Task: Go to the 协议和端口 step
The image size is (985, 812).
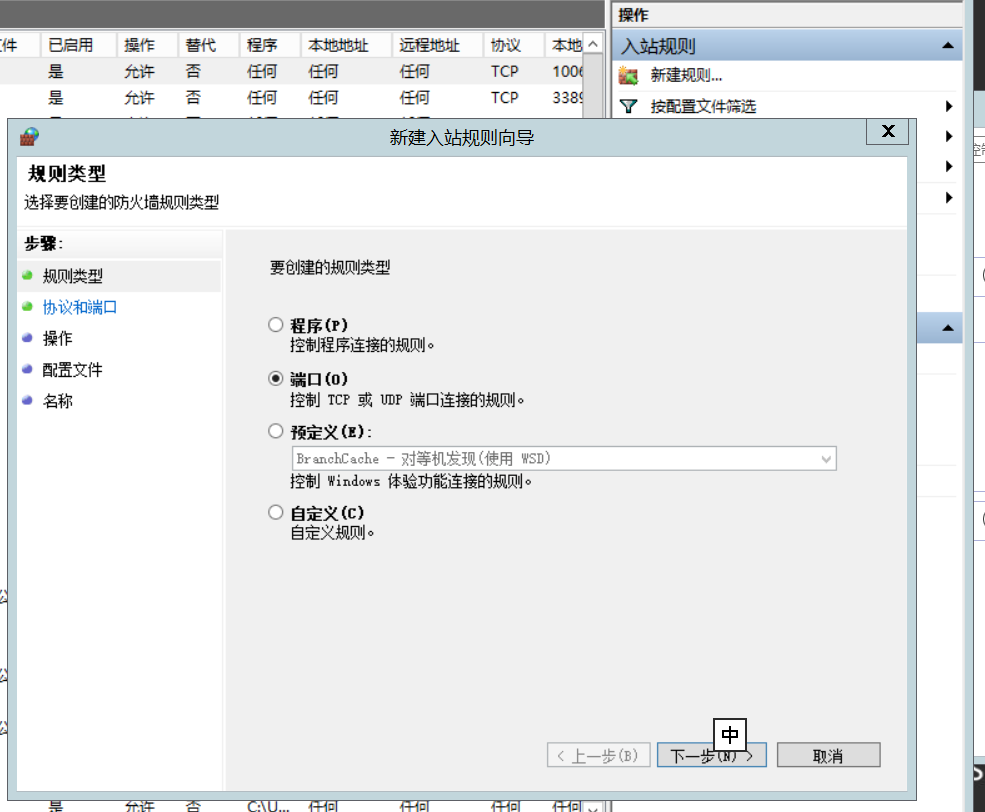Action: coord(80,307)
